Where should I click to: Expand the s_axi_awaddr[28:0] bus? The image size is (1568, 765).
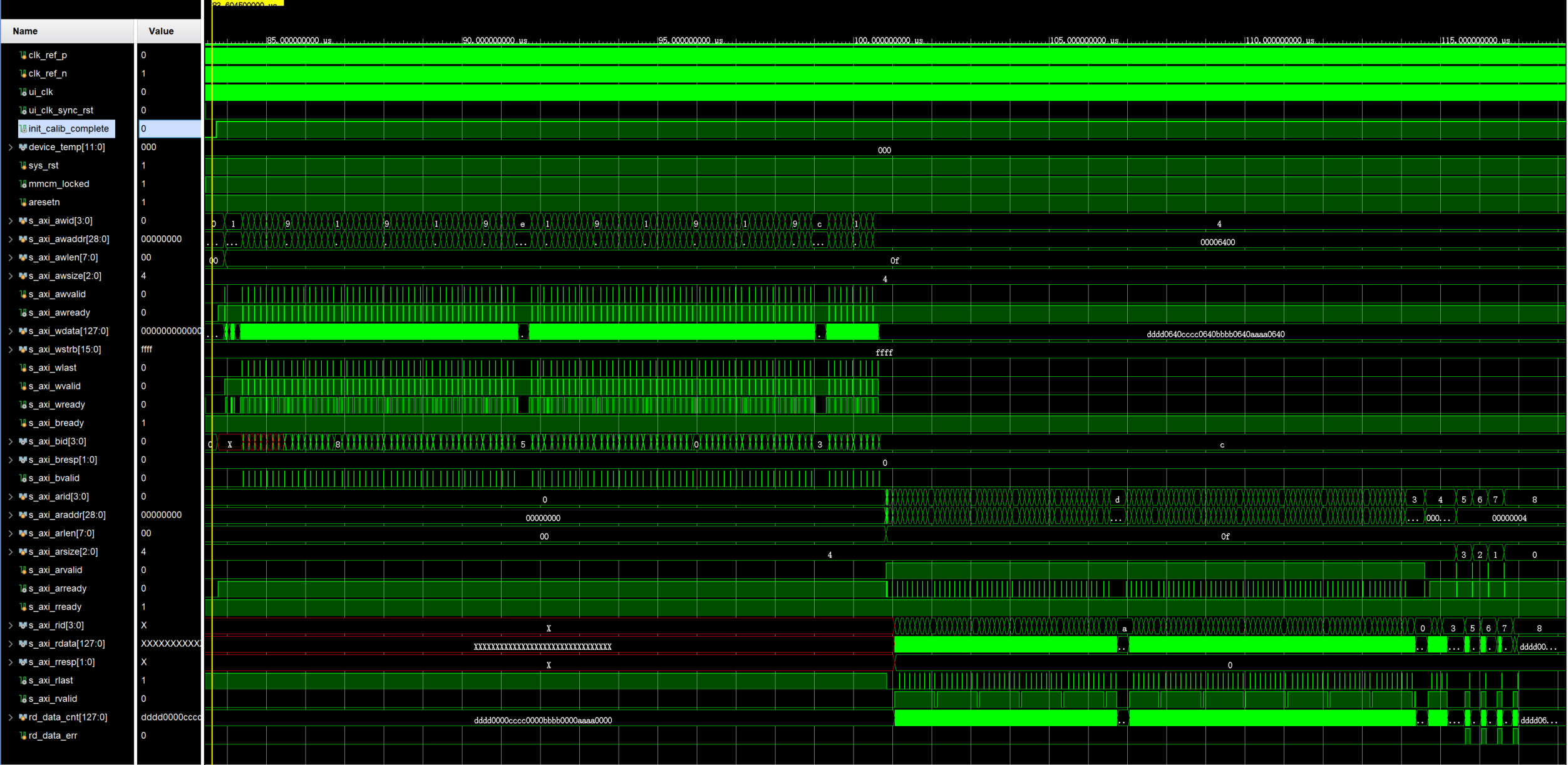point(10,239)
